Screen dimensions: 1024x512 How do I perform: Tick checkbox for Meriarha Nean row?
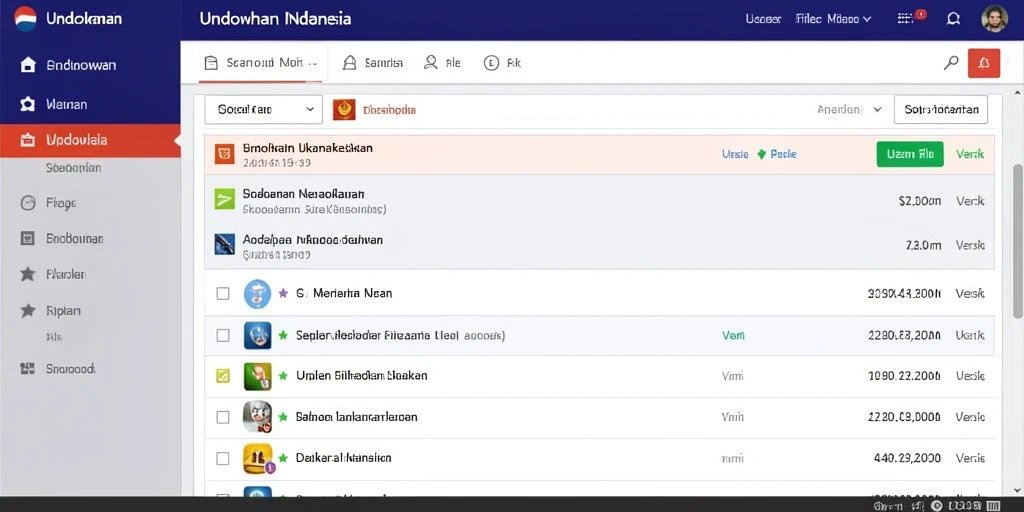(223, 294)
